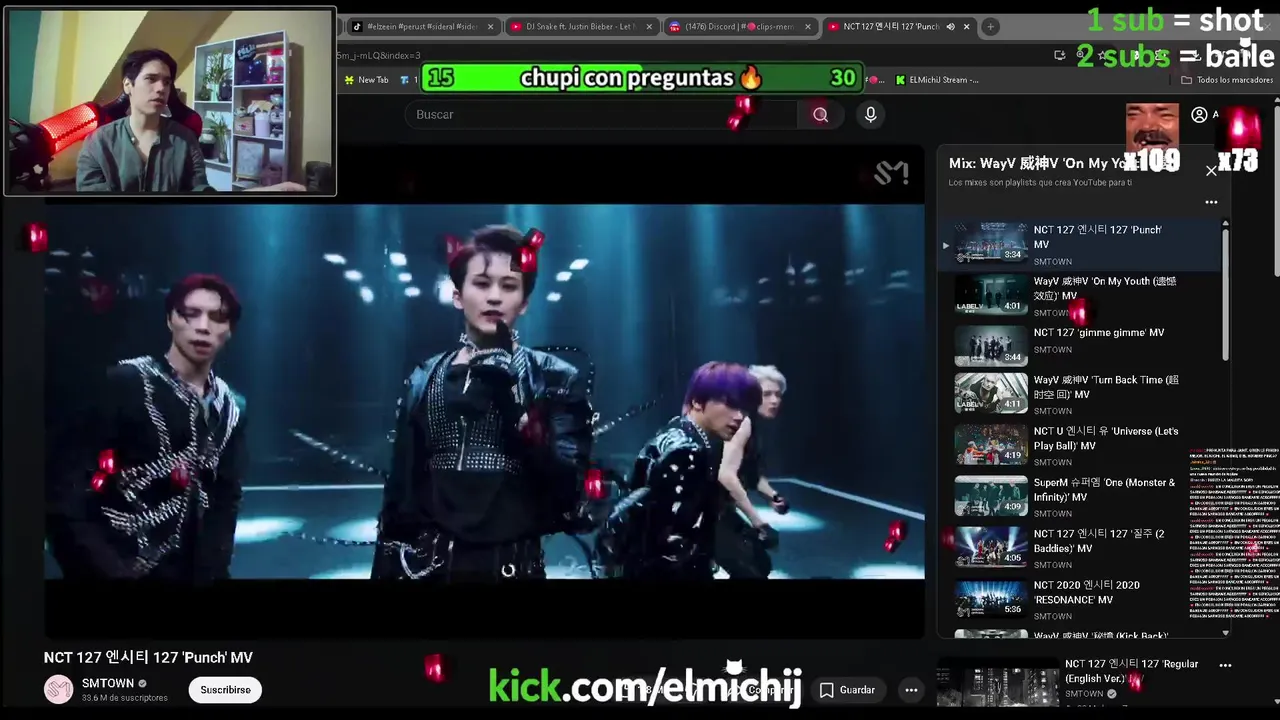Open NCT 2020 'RESONANCE' MV entry
The width and height of the screenshot is (1280, 720).
coord(1085,599)
